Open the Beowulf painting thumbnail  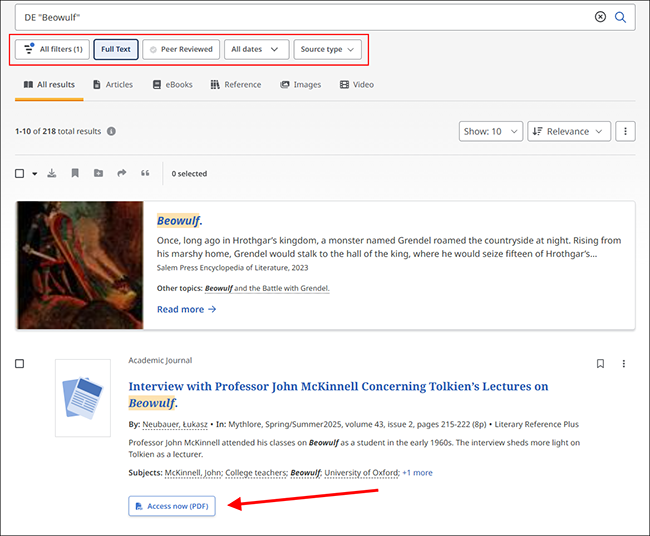80,265
